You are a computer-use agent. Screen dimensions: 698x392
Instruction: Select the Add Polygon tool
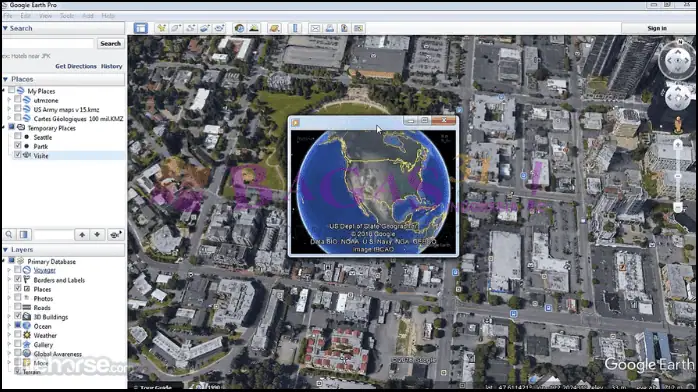pyautogui.click(x=176, y=28)
